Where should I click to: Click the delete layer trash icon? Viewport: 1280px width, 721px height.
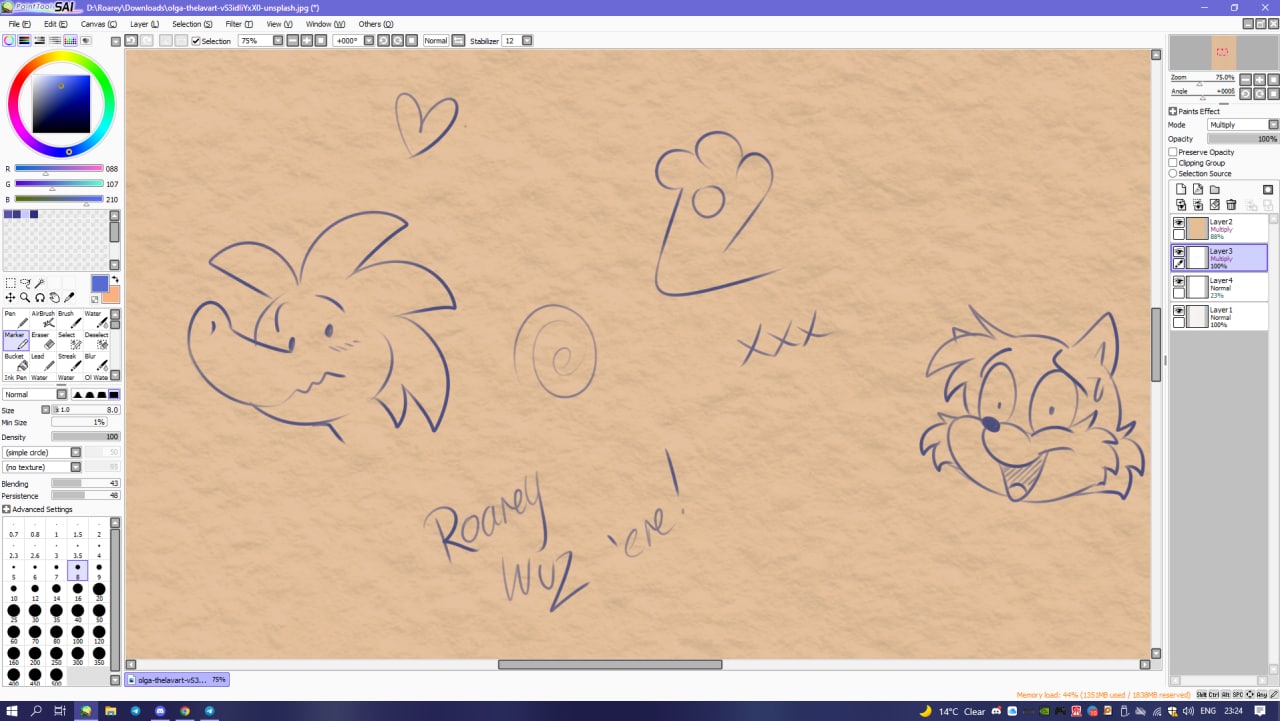point(1231,205)
